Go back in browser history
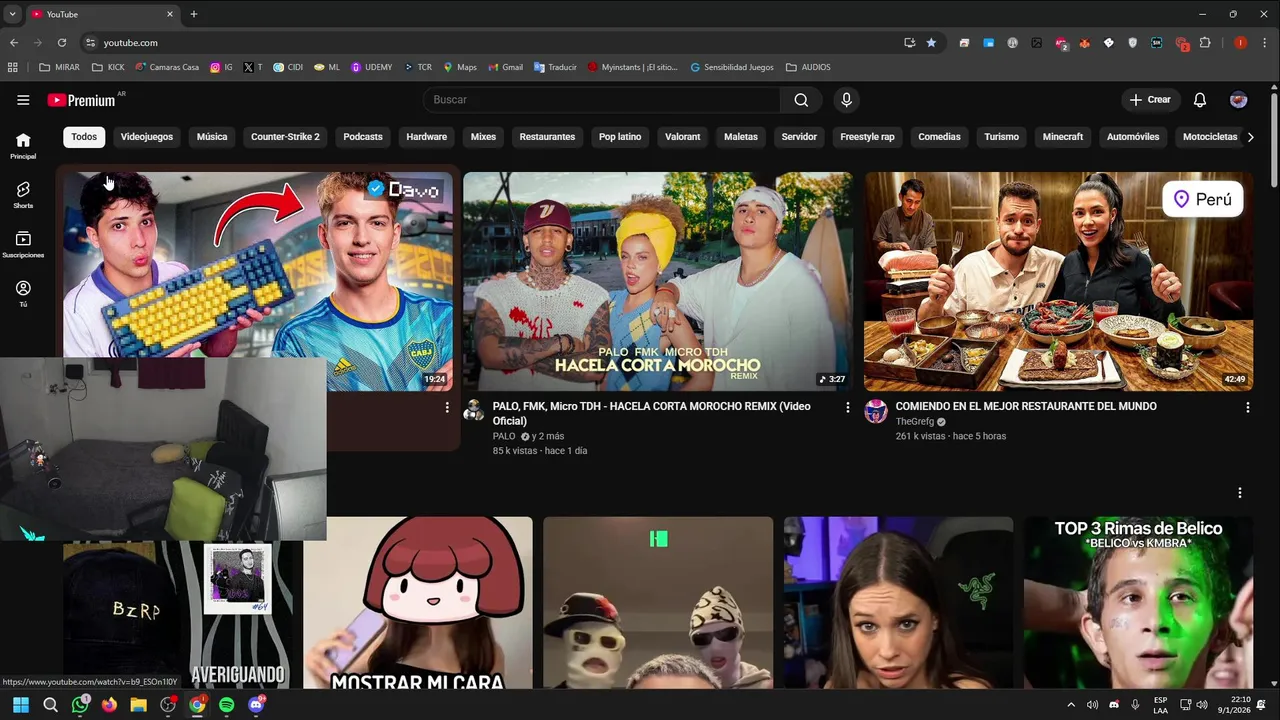The image size is (1280, 720). point(14,43)
